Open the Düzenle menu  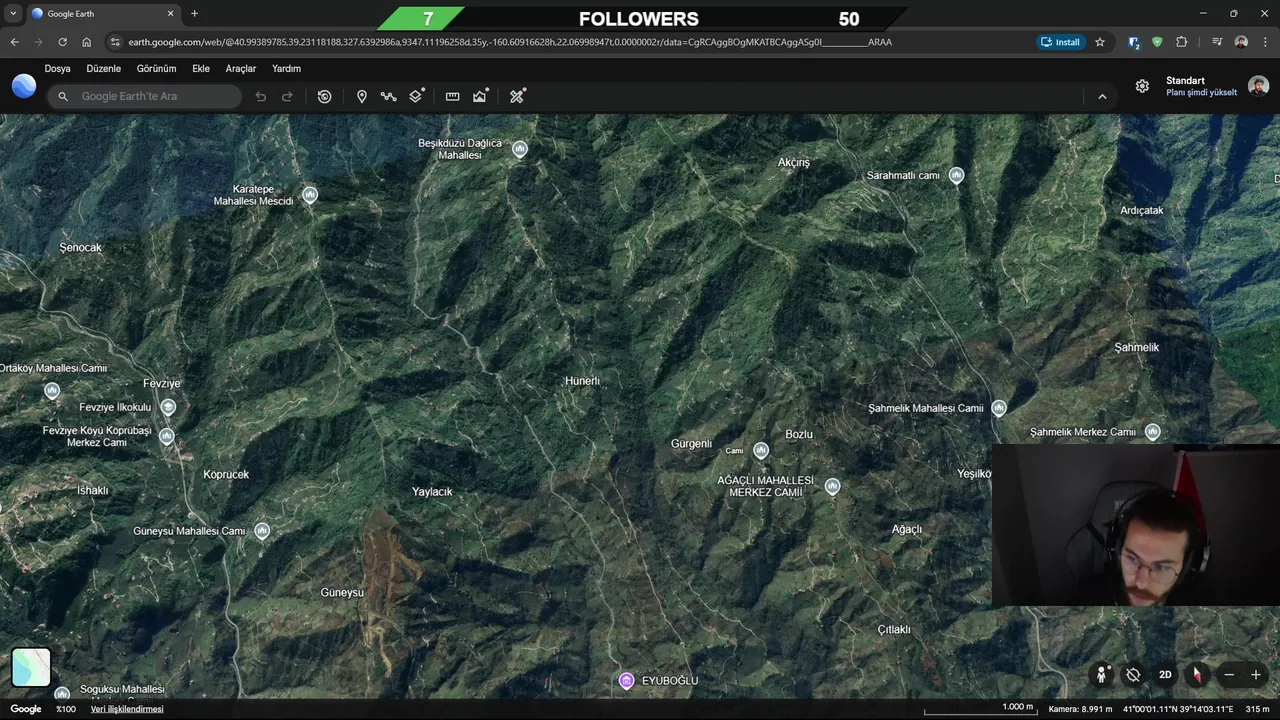(x=104, y=69)
